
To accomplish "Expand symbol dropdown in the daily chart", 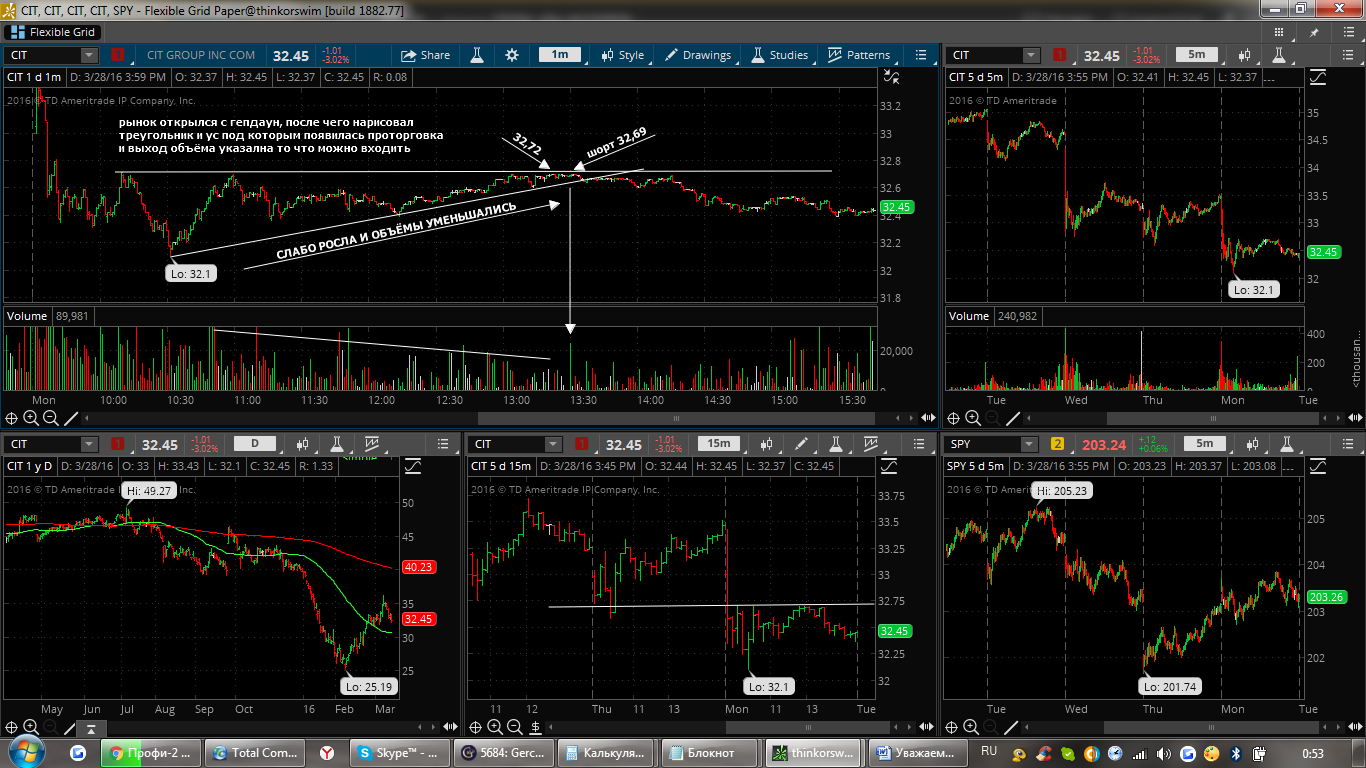I will [89, 444].
